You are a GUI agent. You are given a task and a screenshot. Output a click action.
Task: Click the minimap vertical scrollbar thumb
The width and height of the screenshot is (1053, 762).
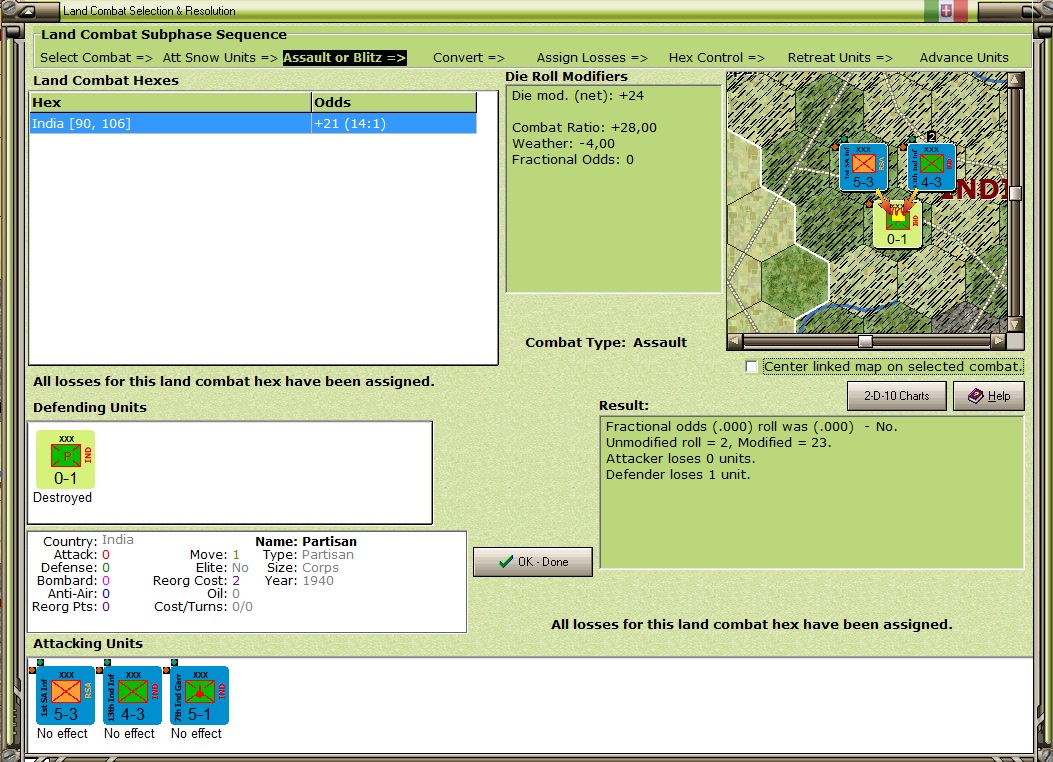1015,193
